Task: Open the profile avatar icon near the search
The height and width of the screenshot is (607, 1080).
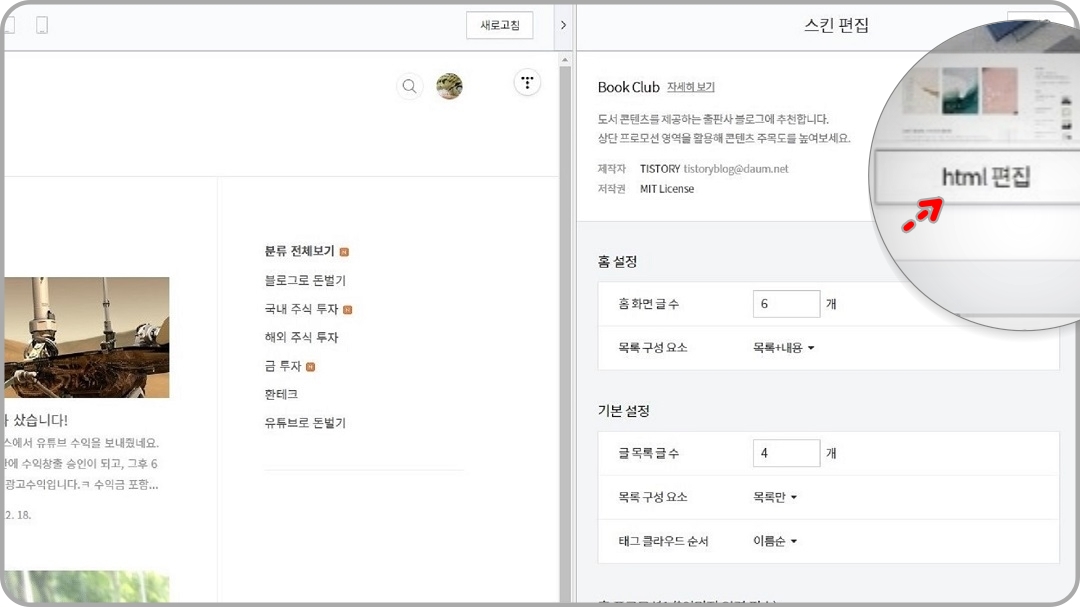Action: click(449, 86)
